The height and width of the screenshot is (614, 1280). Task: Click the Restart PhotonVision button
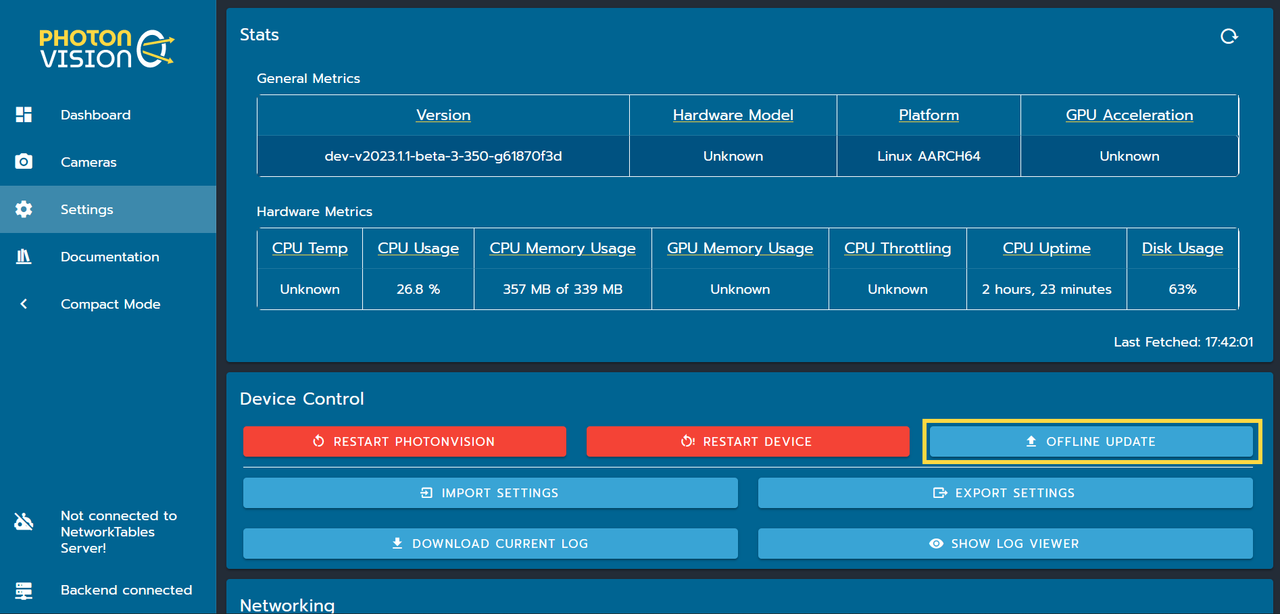[404, 441]
